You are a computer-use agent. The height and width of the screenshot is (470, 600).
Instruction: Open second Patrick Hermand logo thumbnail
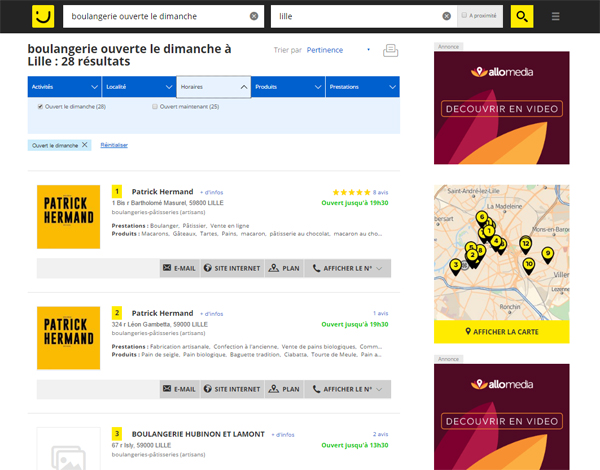[x=68, y=338]
